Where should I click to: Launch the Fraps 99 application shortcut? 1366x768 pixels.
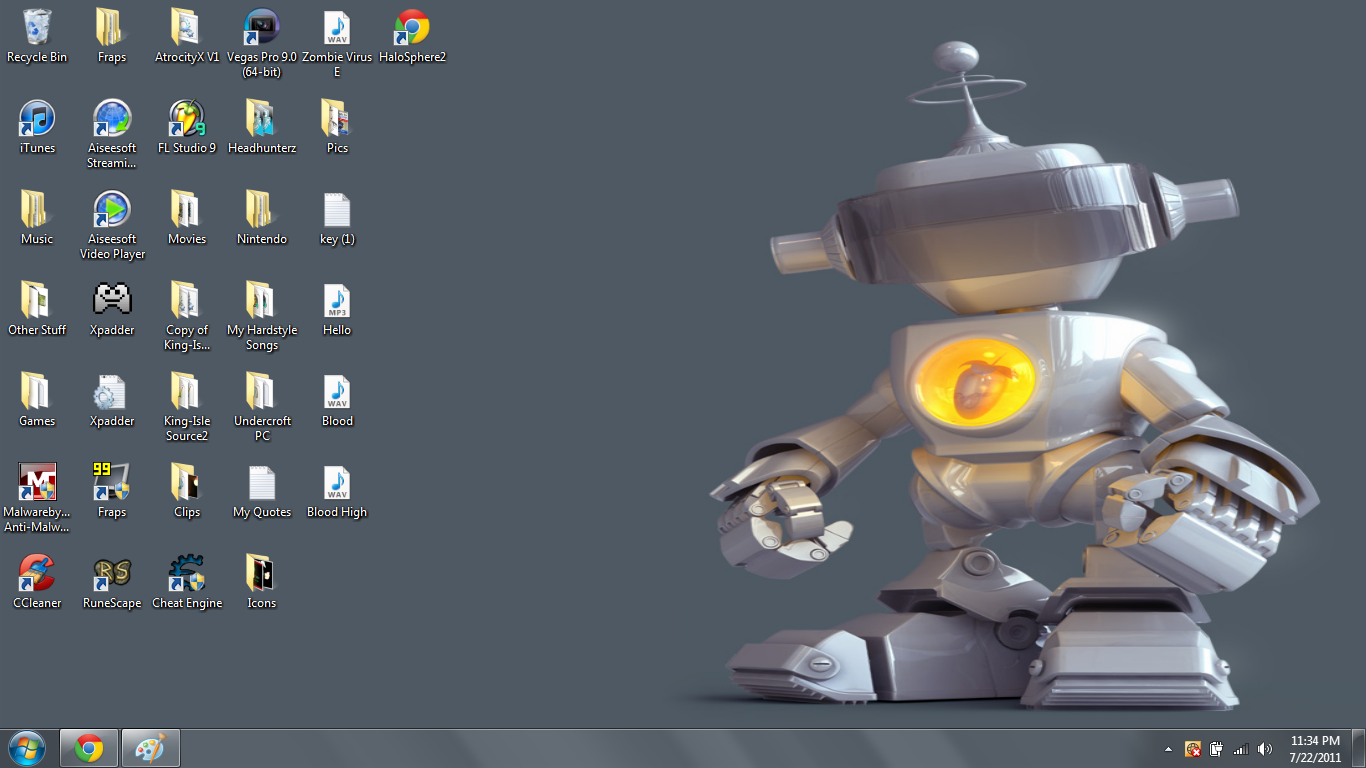(x=112, y=491)
